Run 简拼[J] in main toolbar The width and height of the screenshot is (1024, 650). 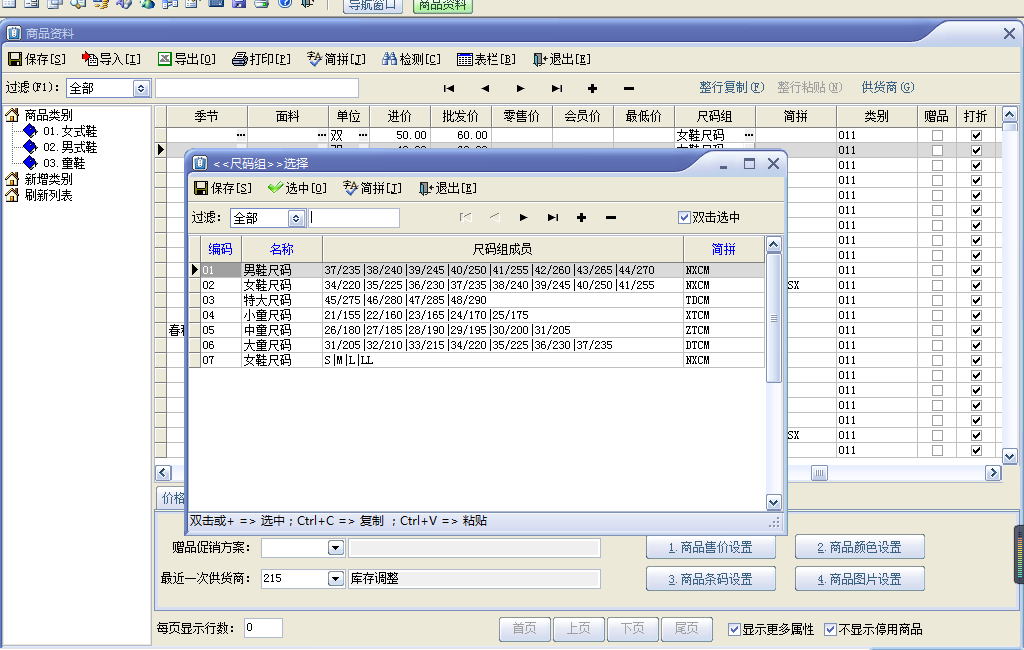(x=336, y=59)
